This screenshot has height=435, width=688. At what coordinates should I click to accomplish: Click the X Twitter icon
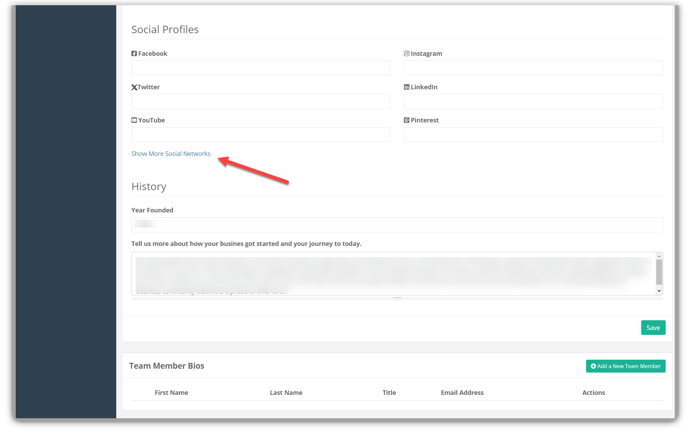tap(134, 87)
